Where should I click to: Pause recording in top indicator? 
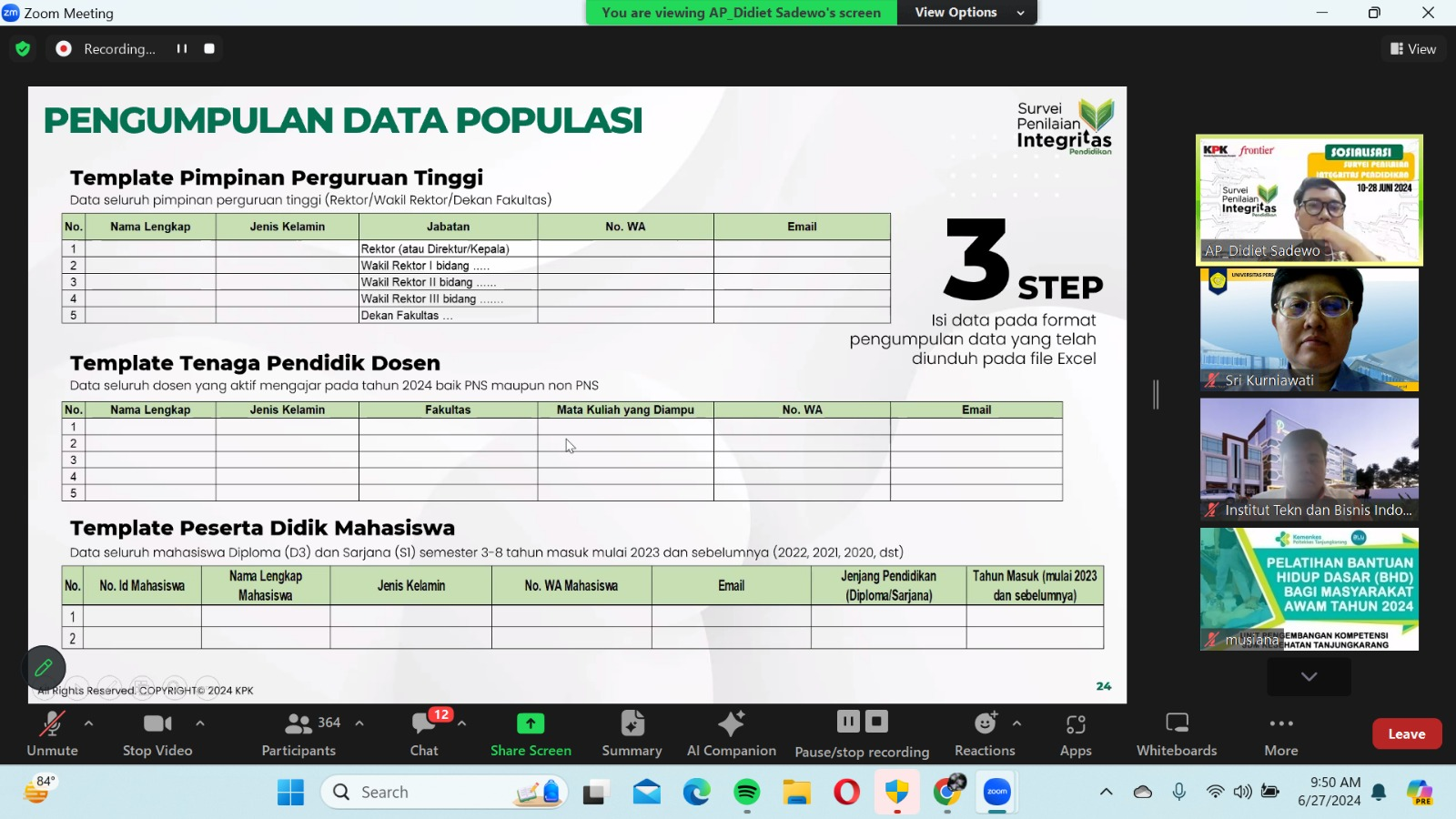tap(182, 49)
